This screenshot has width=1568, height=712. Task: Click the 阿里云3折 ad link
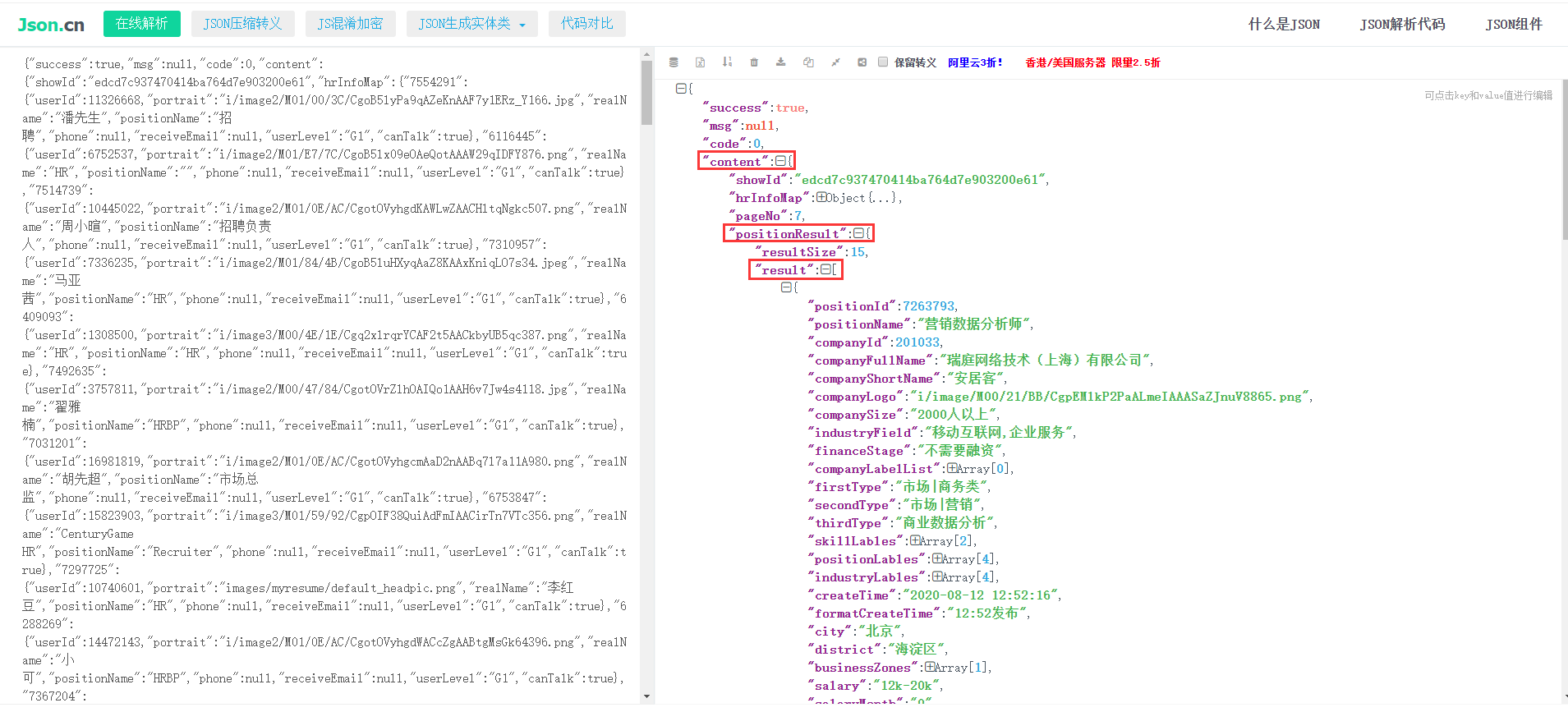975,62
